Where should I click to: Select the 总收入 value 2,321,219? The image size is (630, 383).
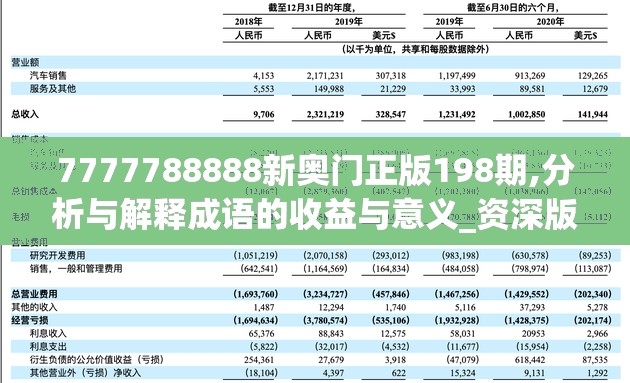325,115
